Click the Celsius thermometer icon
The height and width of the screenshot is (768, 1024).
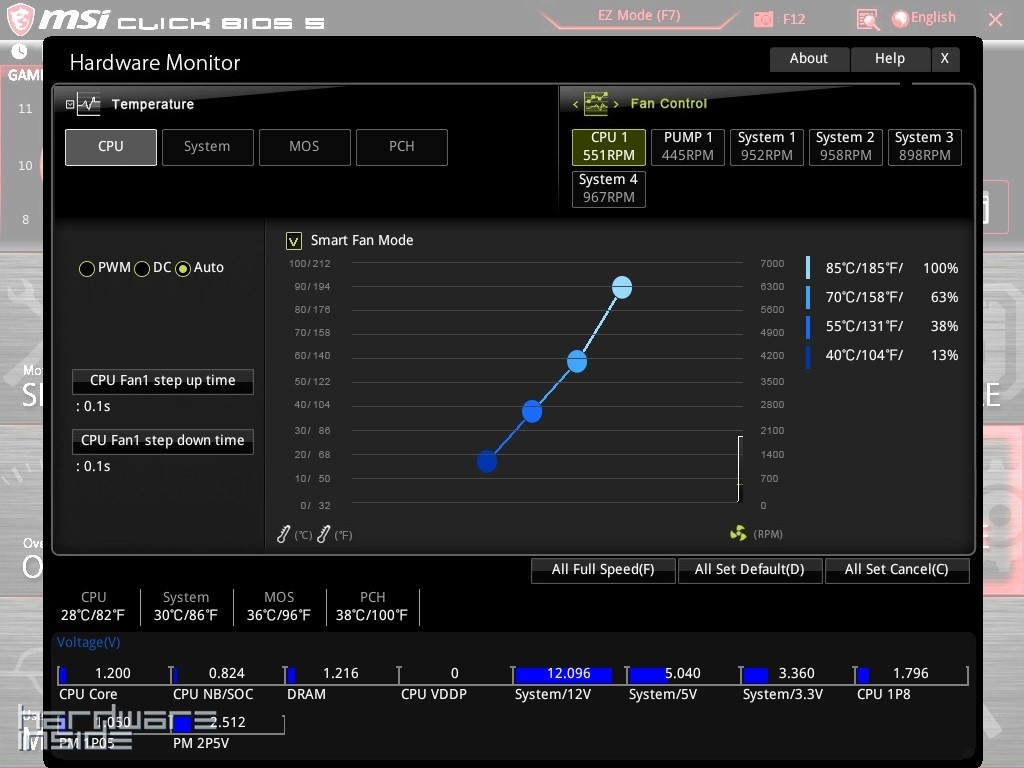283,534
